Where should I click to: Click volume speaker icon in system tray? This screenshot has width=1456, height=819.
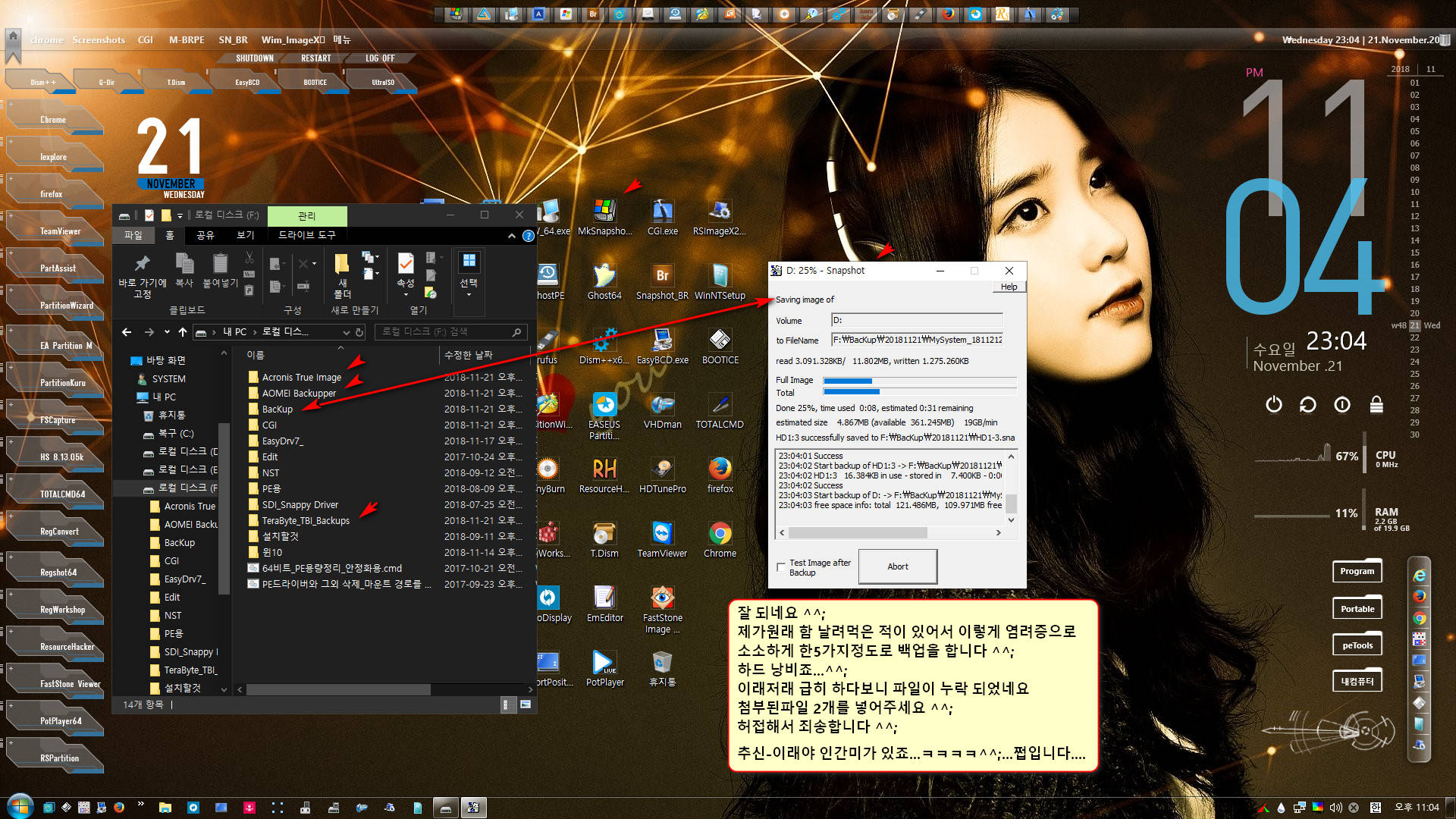1335,808
